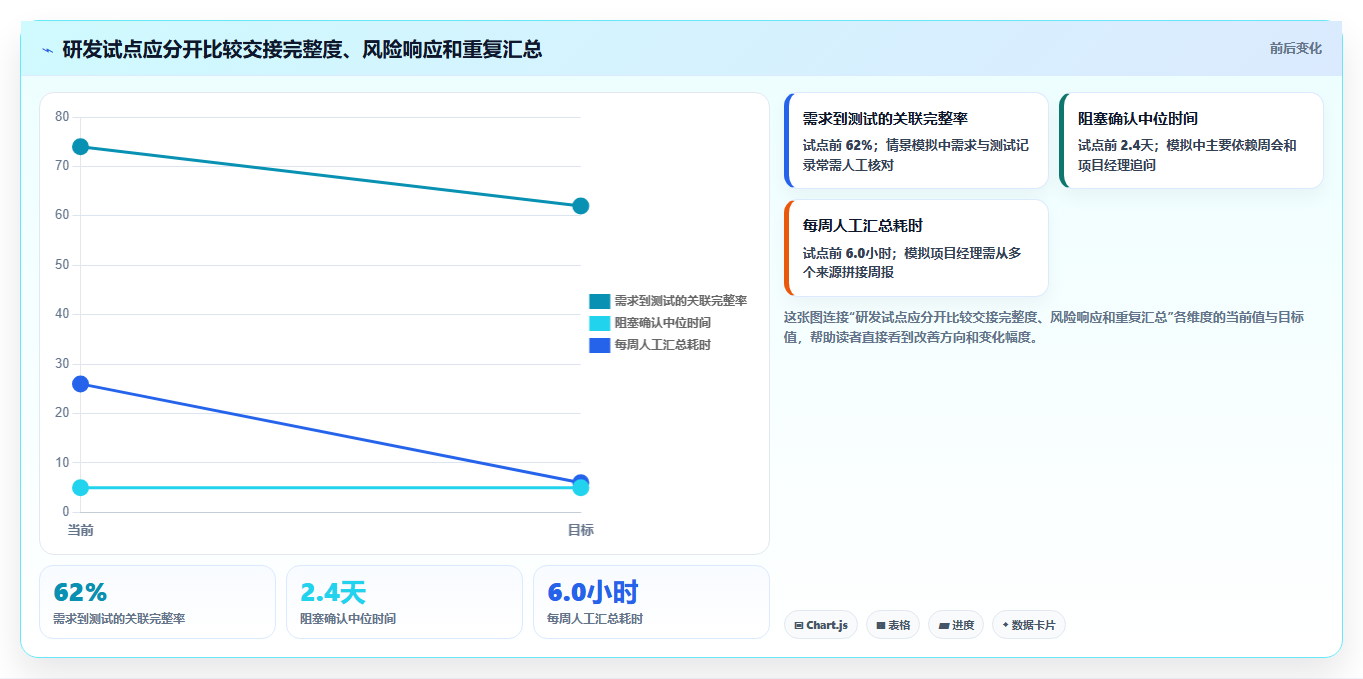Click text 试点前 62% in first card

pyautogui.click(x=838, y=145)
